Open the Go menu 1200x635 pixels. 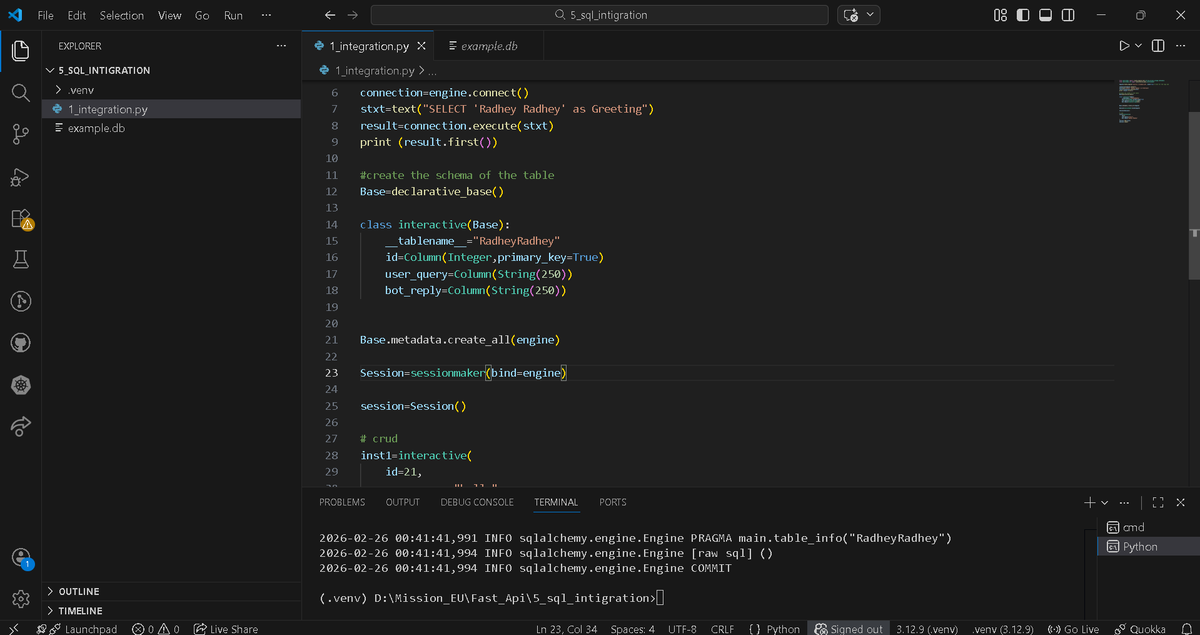tap(202, 15)
